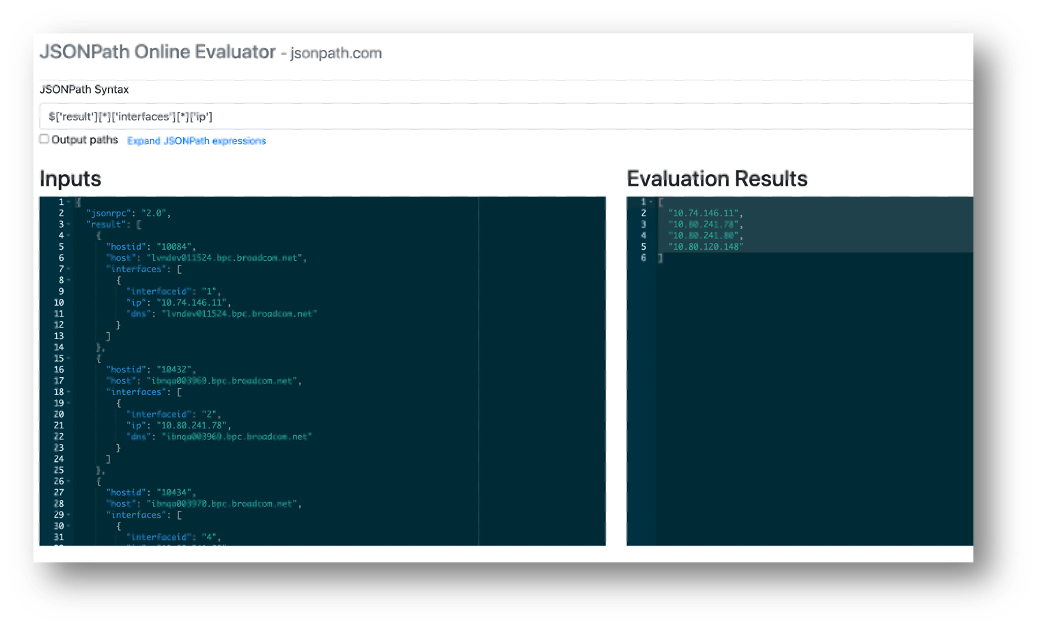Collapse the "interfaces" array at line 7

tap(69, 269)
